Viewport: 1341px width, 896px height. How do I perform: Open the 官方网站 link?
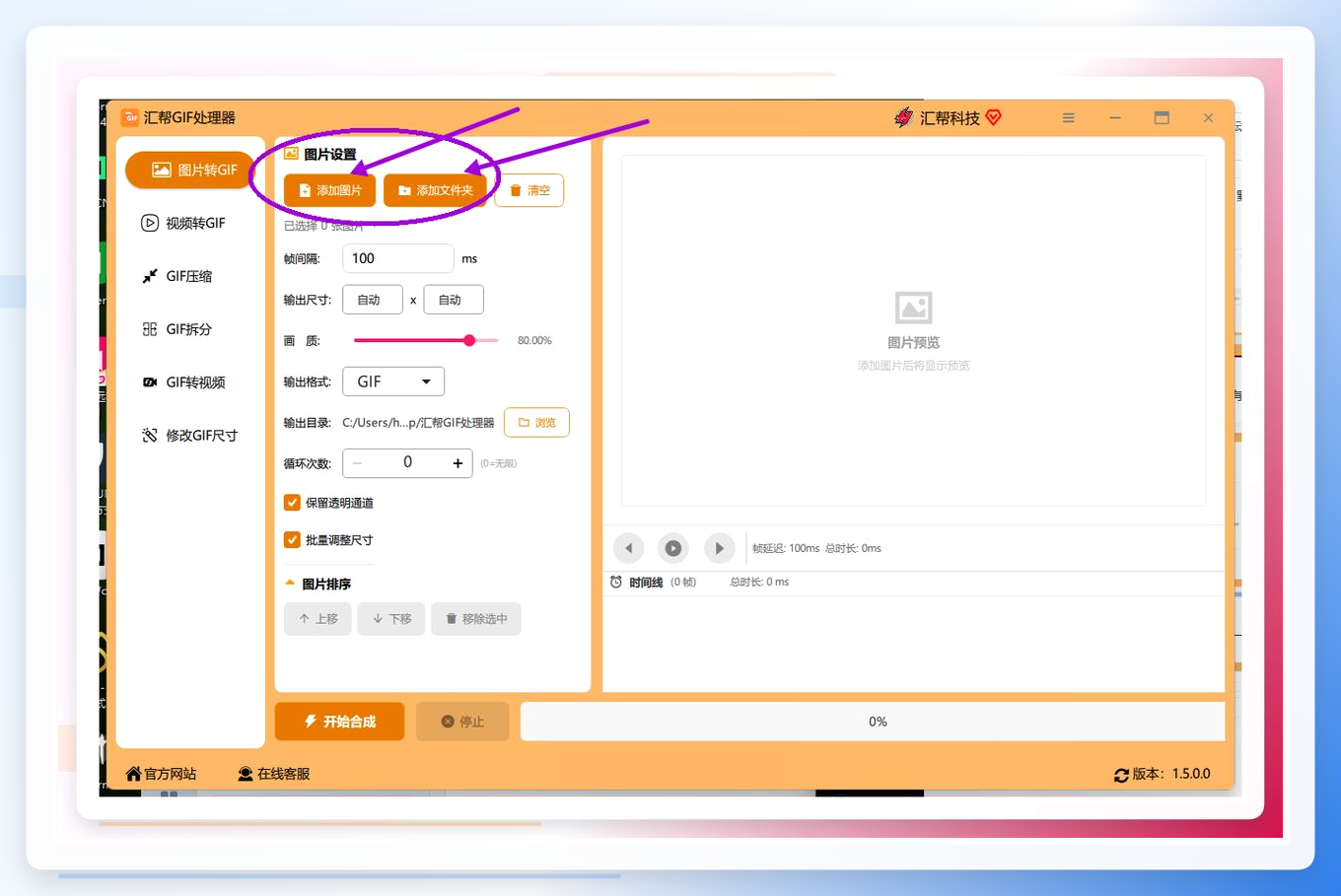tap(161, 774)
